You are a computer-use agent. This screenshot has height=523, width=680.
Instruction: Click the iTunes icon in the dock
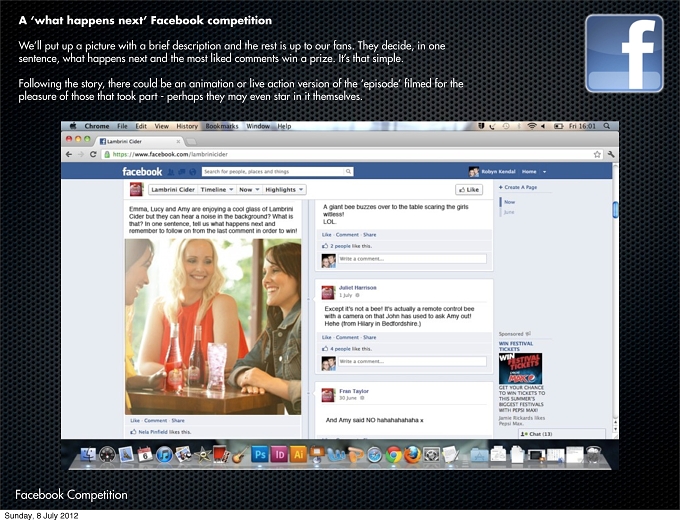point(164,454)
